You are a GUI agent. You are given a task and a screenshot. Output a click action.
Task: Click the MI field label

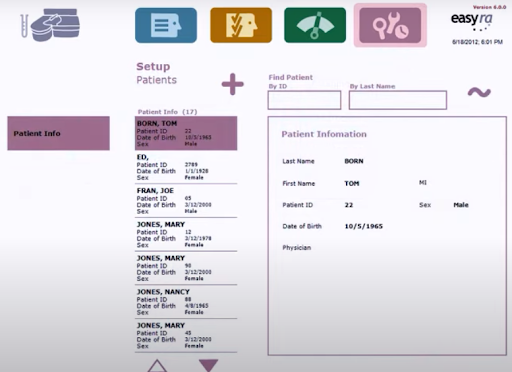click(x=423, y=183)
